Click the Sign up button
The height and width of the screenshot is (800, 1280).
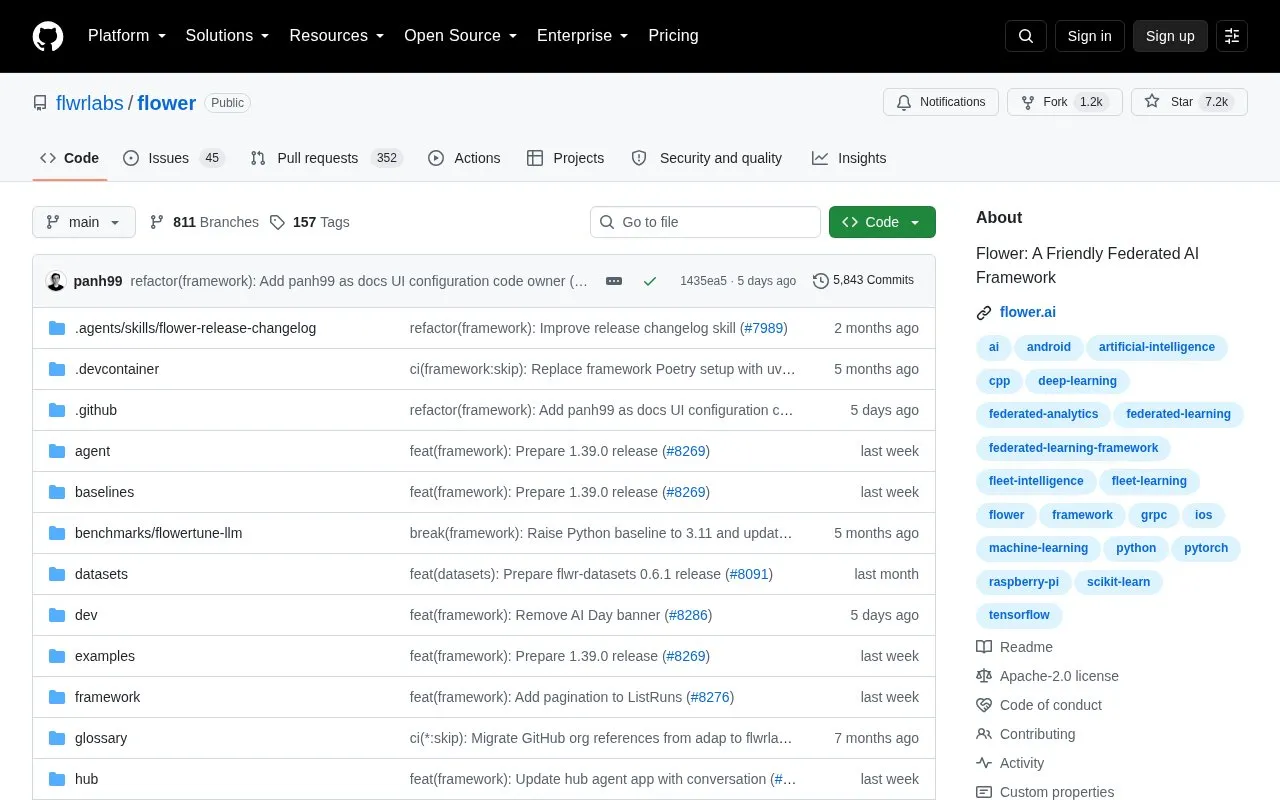1170,36
